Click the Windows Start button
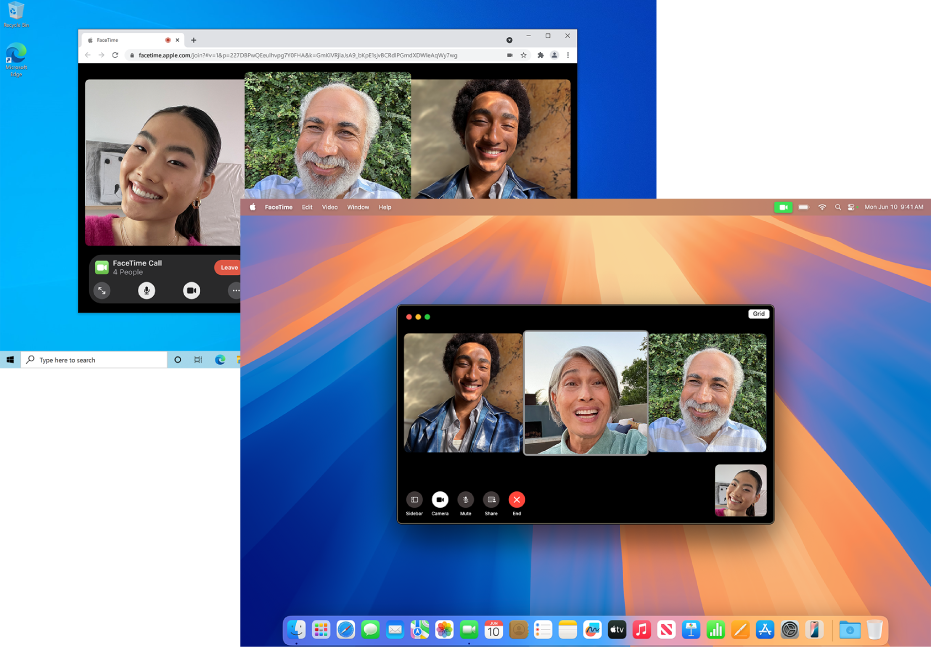The height and width of the screenshot is (650, 932). (x=10, y=359)
